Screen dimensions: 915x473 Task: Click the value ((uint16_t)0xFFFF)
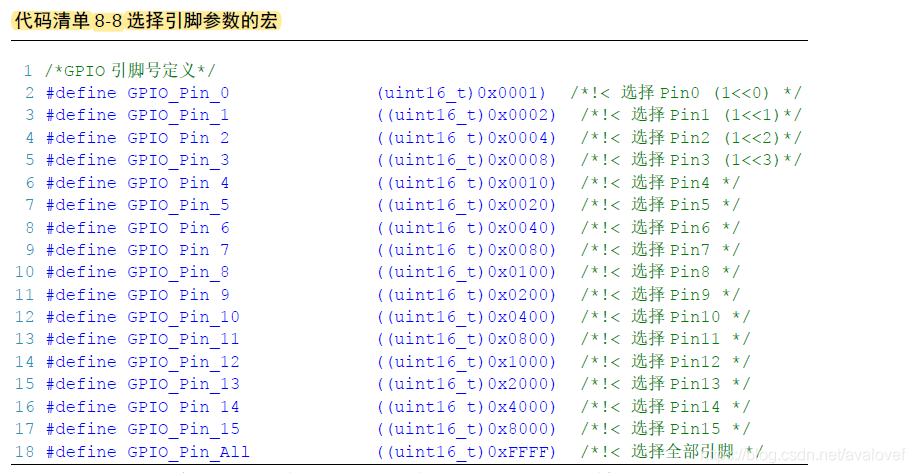[x=467, y=452]
